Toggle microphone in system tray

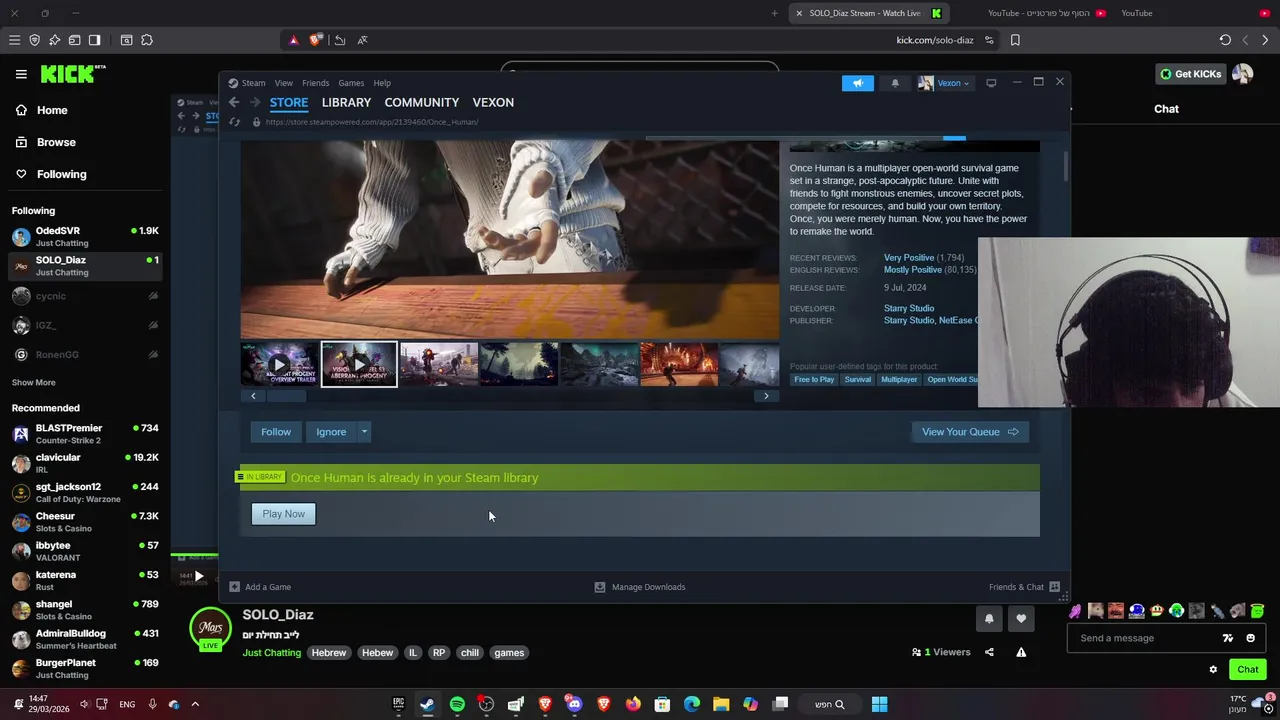click(152, 704)
